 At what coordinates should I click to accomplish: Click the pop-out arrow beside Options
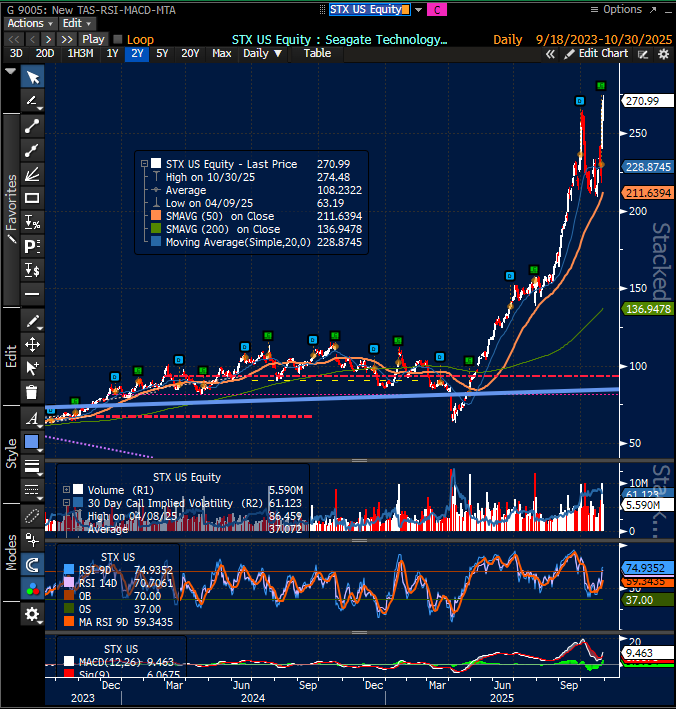tap(653, 9)
